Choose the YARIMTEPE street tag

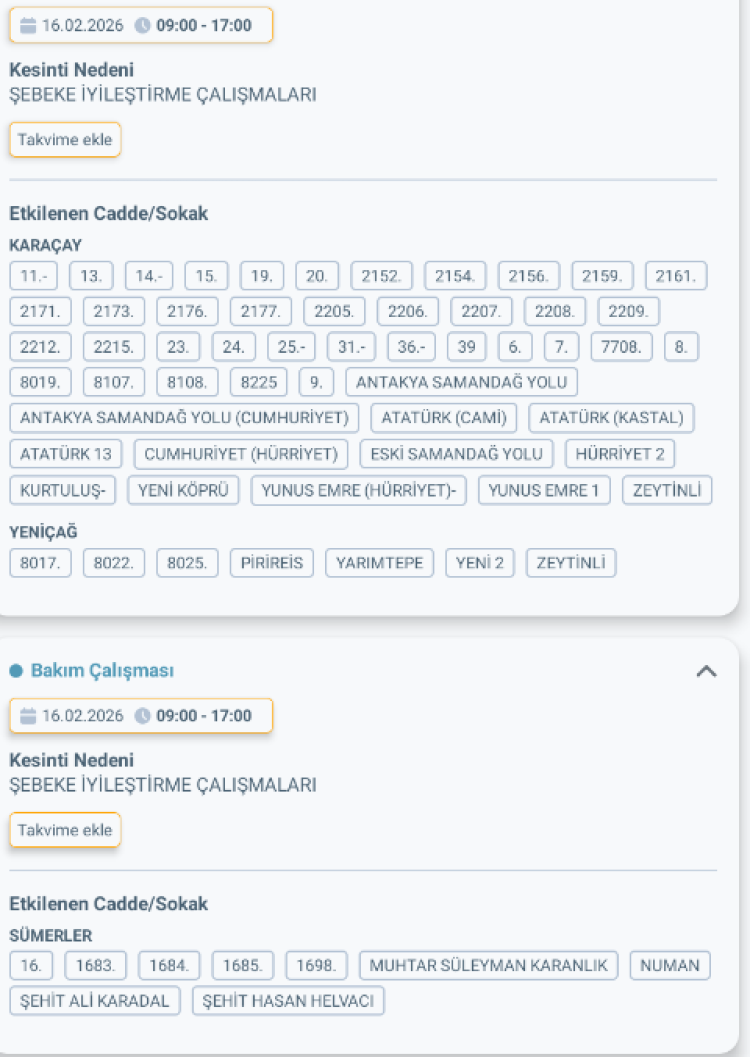379,563
